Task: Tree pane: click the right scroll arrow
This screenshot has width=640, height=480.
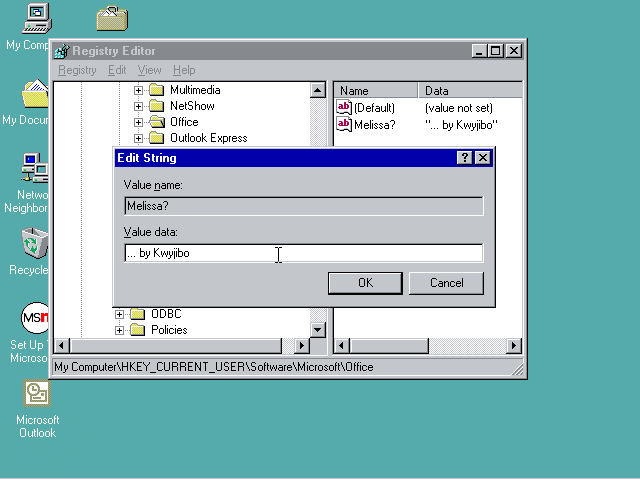Action: (x=302, y=346)
